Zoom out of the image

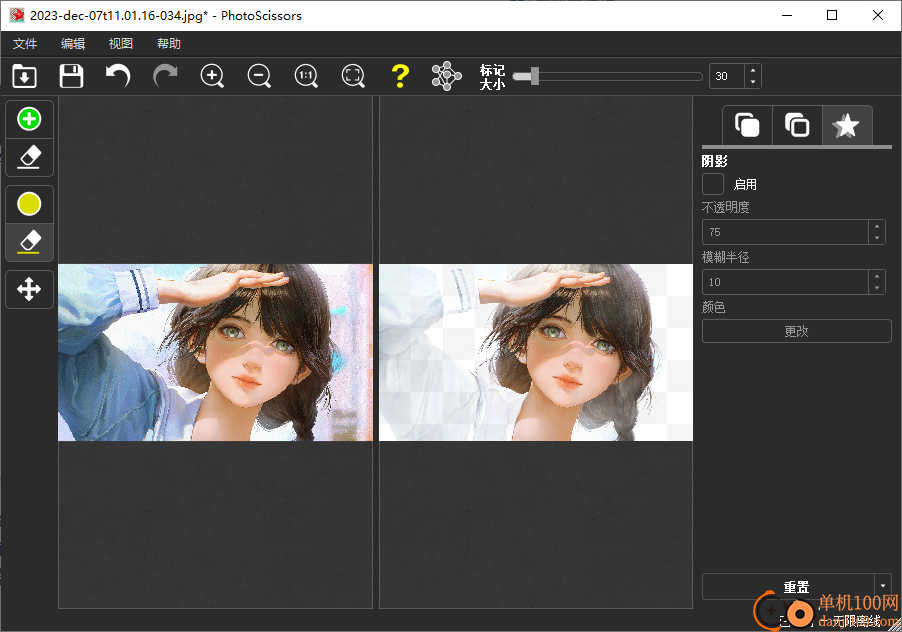[259, 76]
